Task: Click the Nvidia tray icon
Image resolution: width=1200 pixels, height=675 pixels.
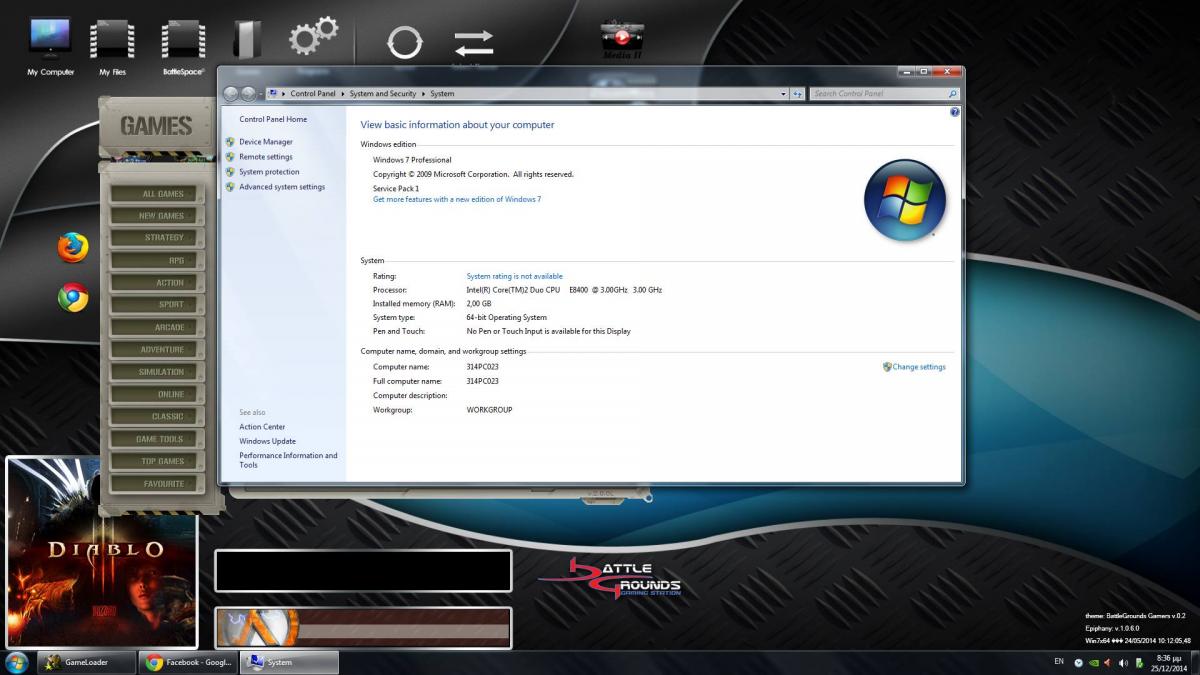Action: tap(1093, 663)
